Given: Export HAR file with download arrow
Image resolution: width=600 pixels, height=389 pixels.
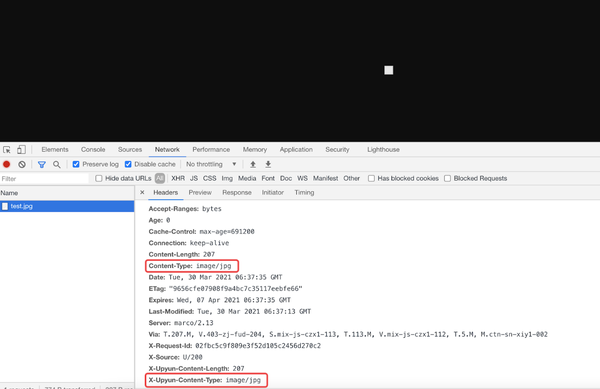Looking at the screenshot, I should click(x=268, y=164).
